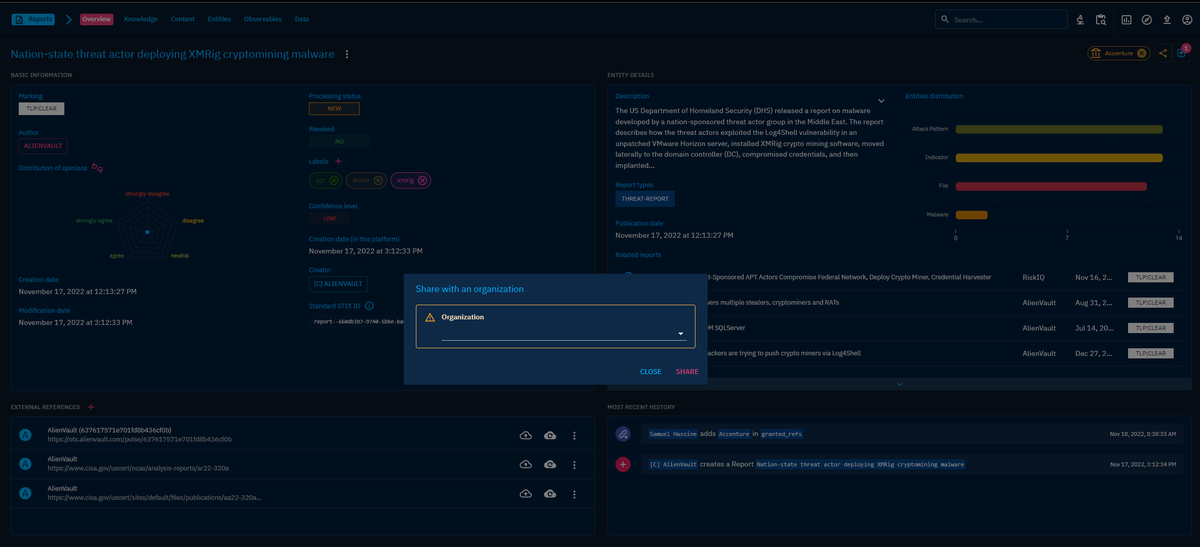Open the custom dashboards chart icon

1126,19
